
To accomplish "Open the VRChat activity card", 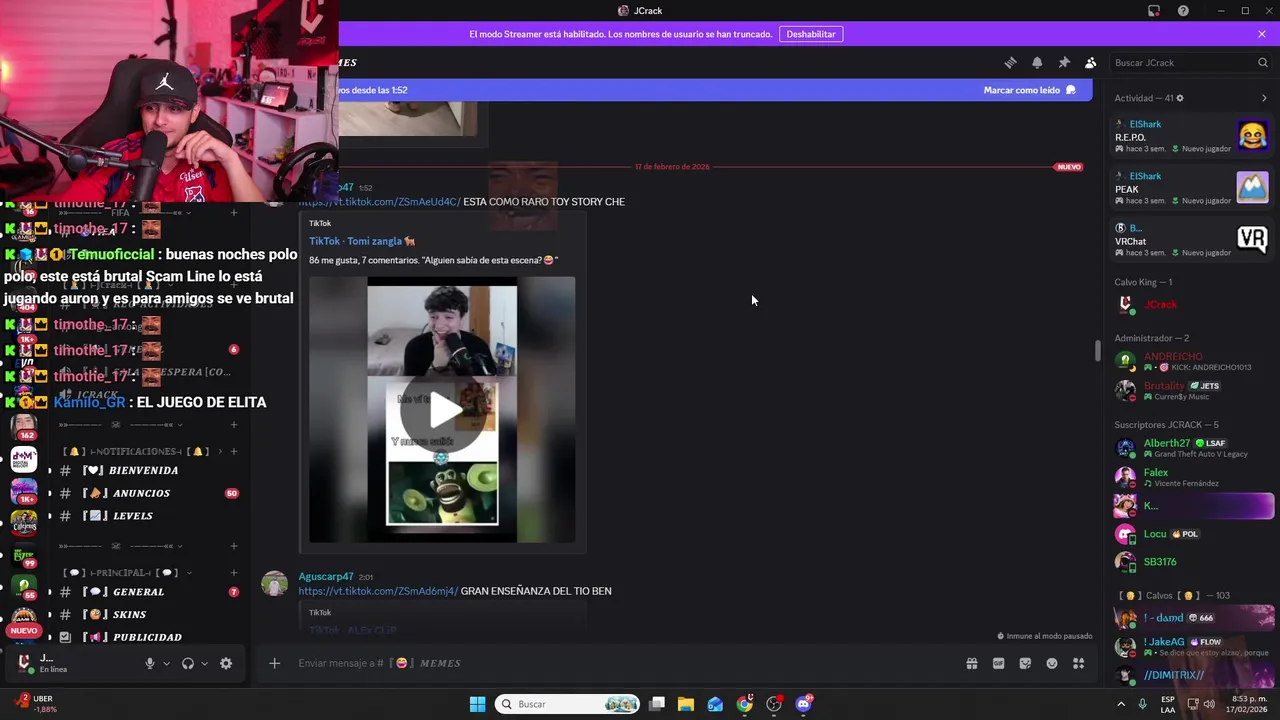I will pyautogui.click(x=1191, y=240).
